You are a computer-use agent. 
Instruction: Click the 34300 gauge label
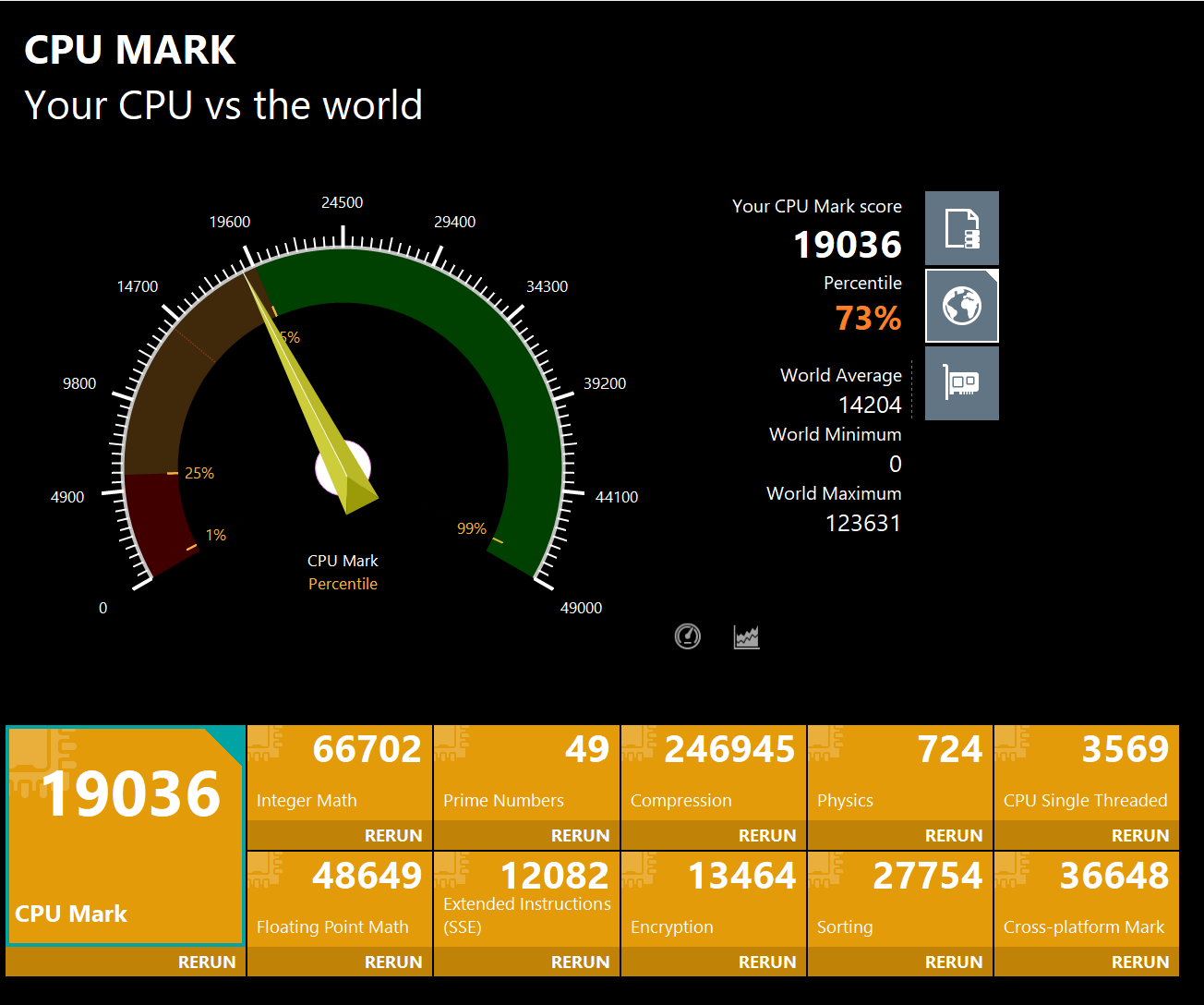tap(547, 286)
